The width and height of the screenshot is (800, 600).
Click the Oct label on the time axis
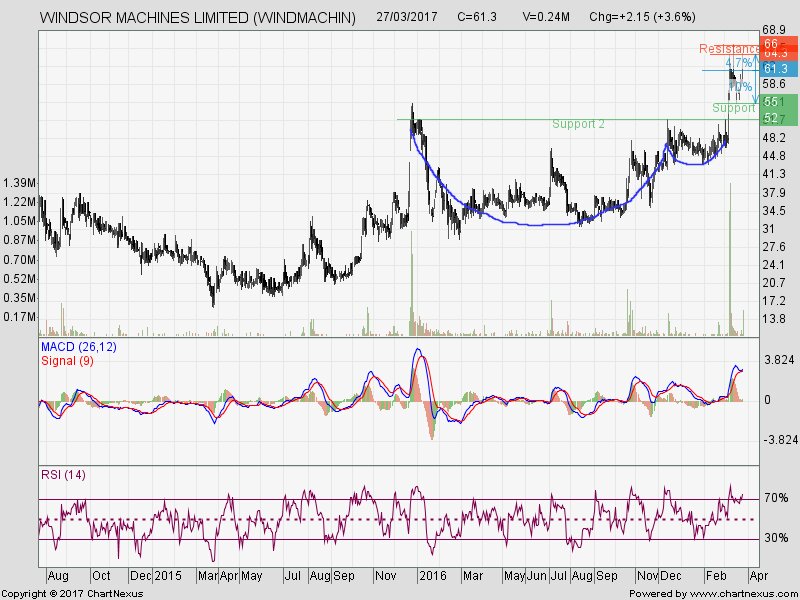(101, 576)
